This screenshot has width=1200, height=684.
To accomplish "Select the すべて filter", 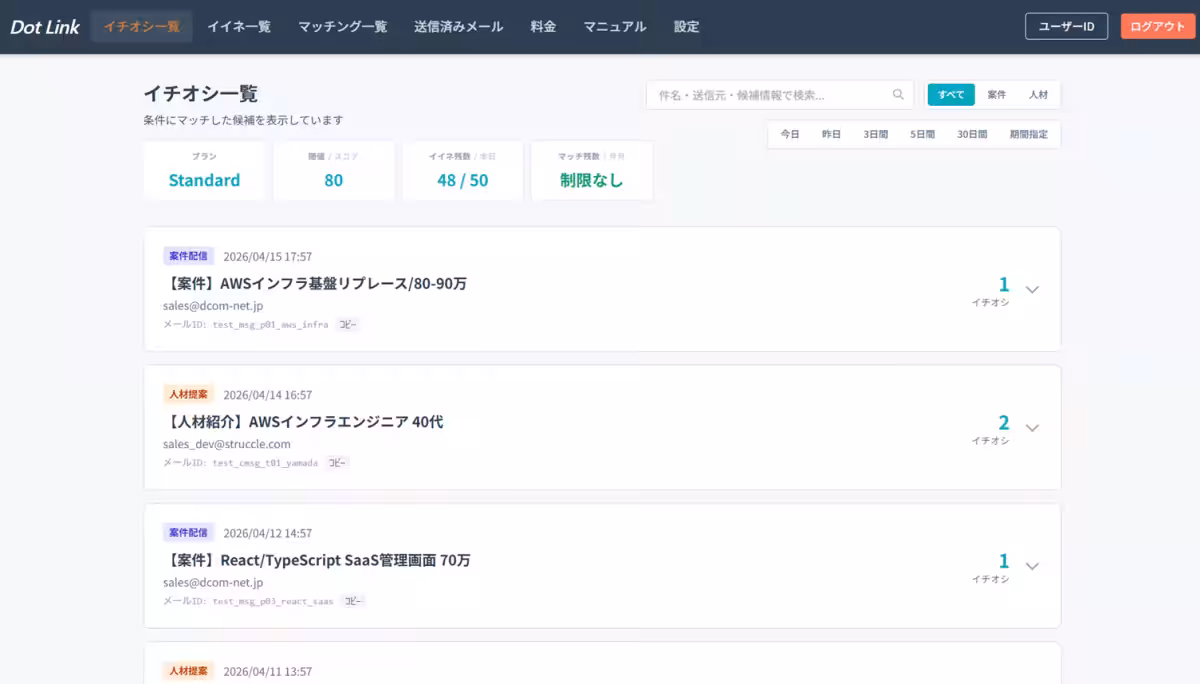I will point(951,95).
